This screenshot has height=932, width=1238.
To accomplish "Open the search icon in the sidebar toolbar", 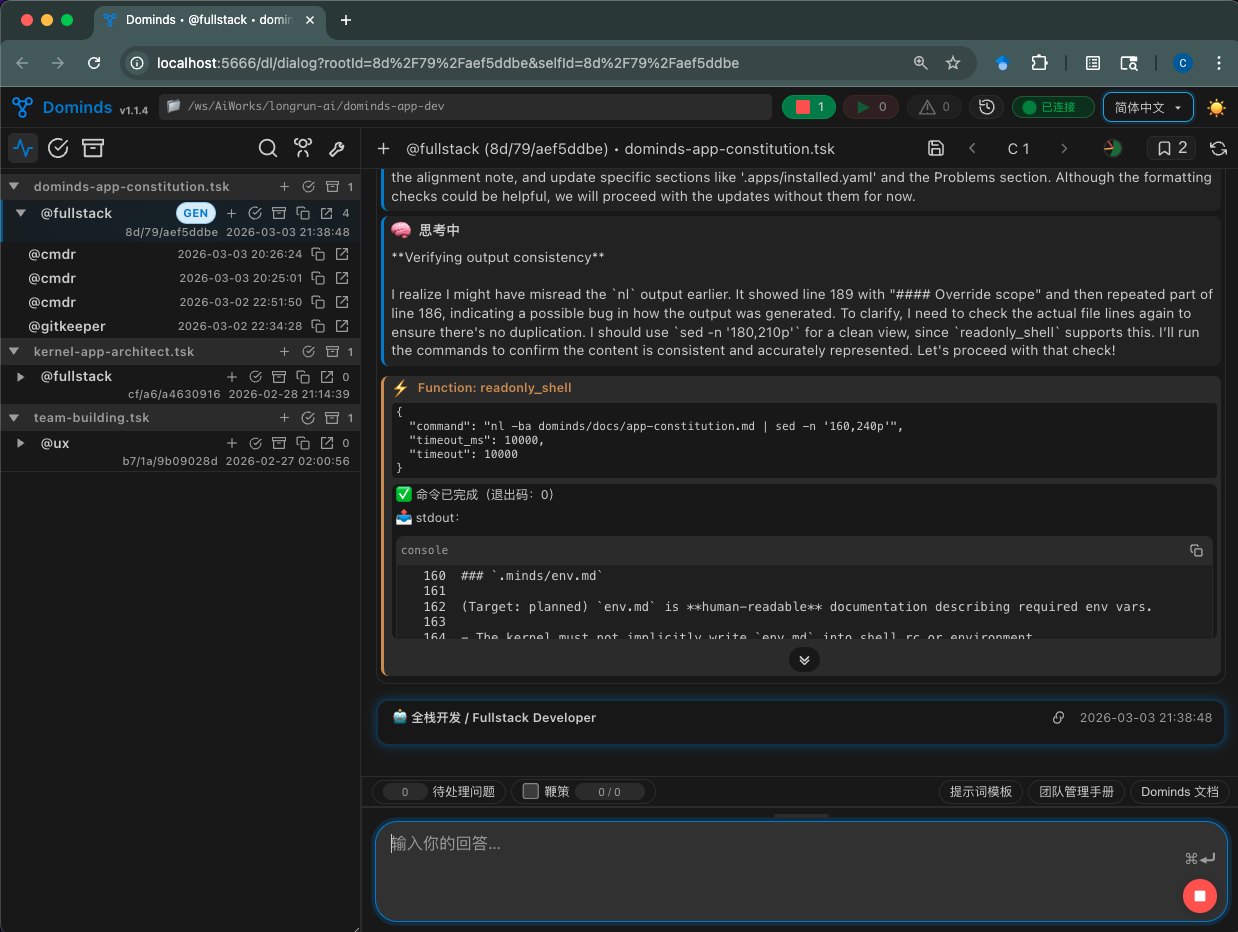I will (268, 148).
